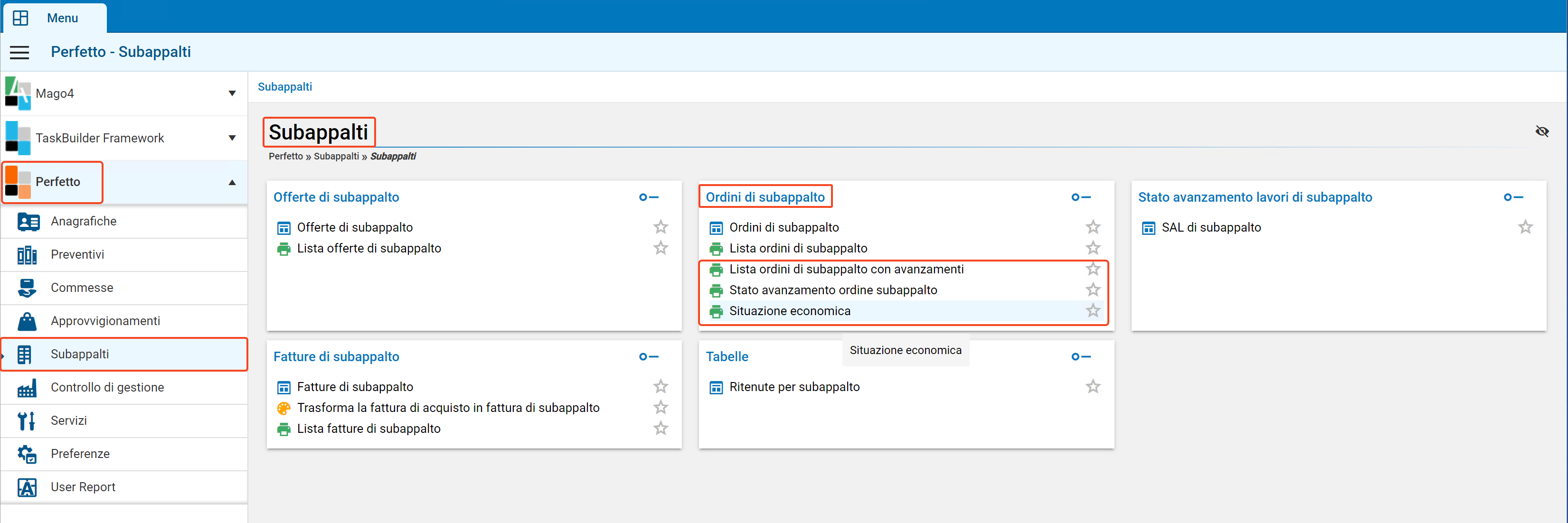Select Anagrafiche menu item
Viewport: 1568px width, 523px height.
(124, 221)
